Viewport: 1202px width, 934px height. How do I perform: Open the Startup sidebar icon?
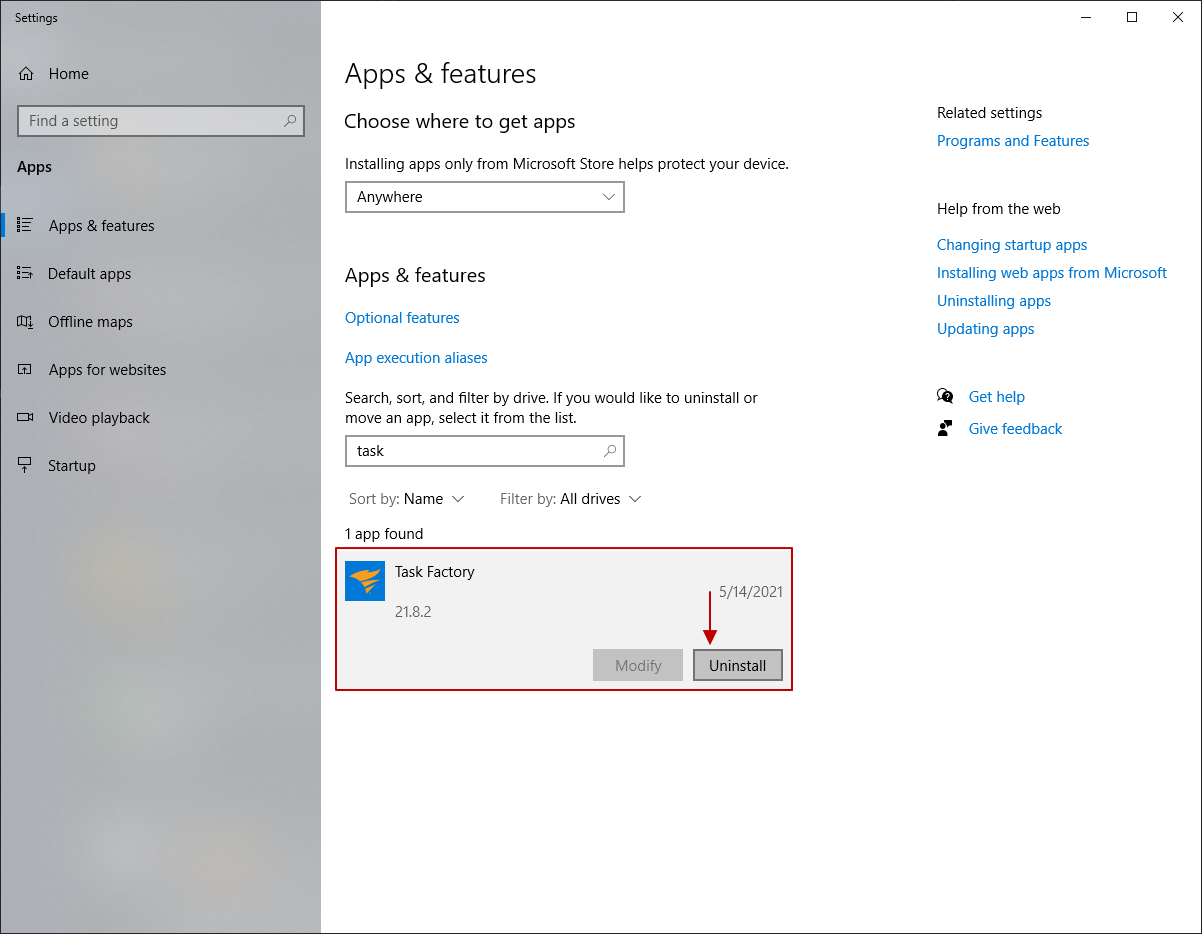click(x=28, y=465)
